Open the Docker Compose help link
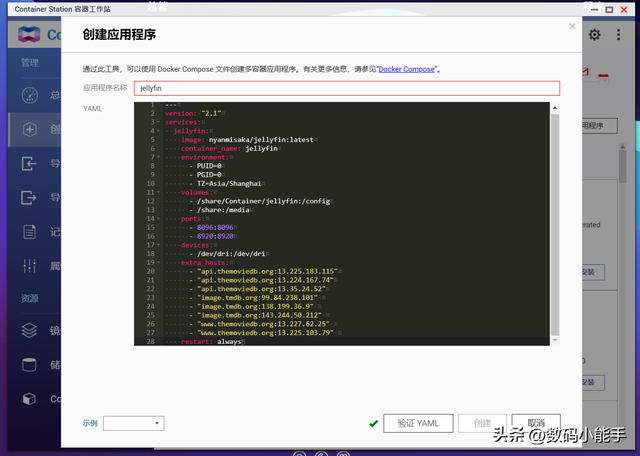640x456 pixels. point(407,70)
